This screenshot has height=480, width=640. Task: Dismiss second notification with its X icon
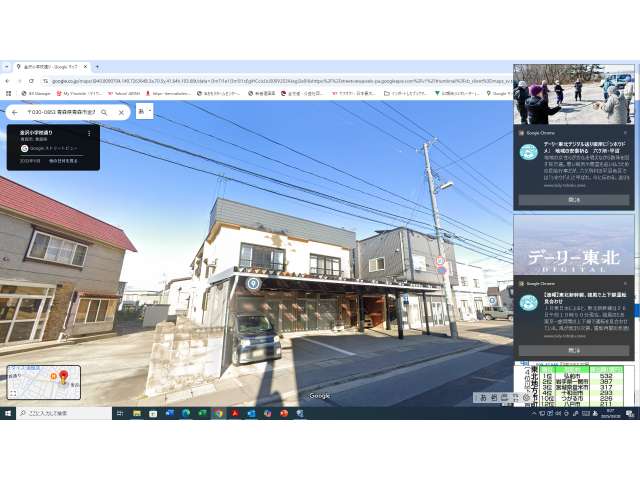tap(625, 283)
